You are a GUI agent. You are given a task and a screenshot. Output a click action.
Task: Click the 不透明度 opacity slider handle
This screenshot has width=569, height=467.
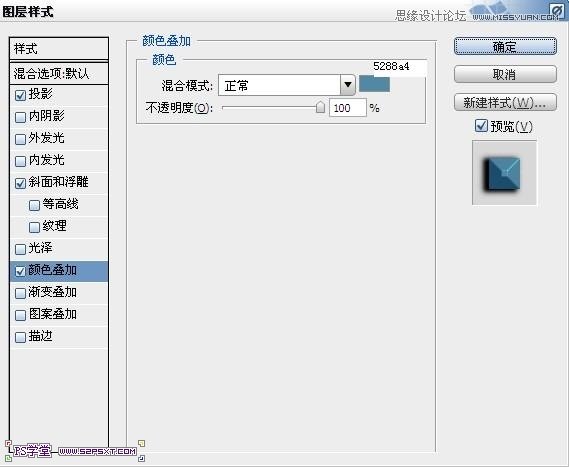320,107
